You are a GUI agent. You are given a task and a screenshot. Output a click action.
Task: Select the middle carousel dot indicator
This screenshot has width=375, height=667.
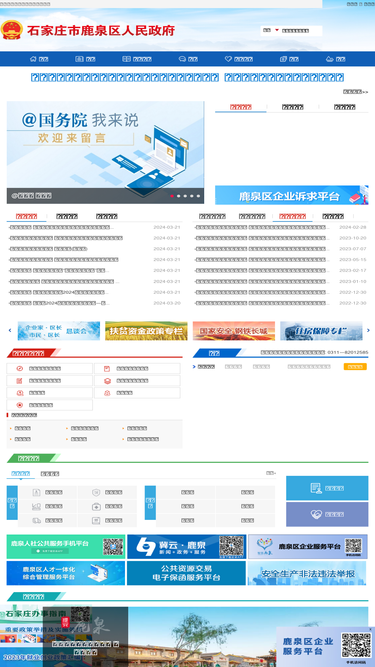185,196
